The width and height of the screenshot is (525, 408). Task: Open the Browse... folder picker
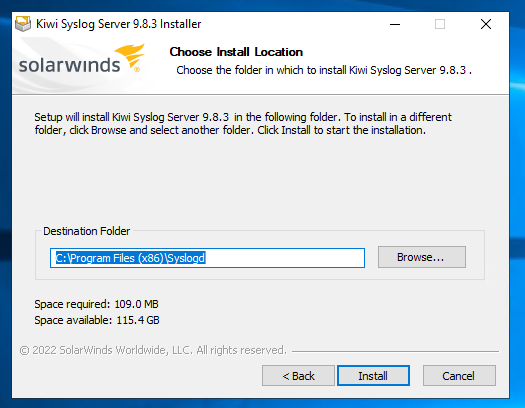tap(422, 257)
